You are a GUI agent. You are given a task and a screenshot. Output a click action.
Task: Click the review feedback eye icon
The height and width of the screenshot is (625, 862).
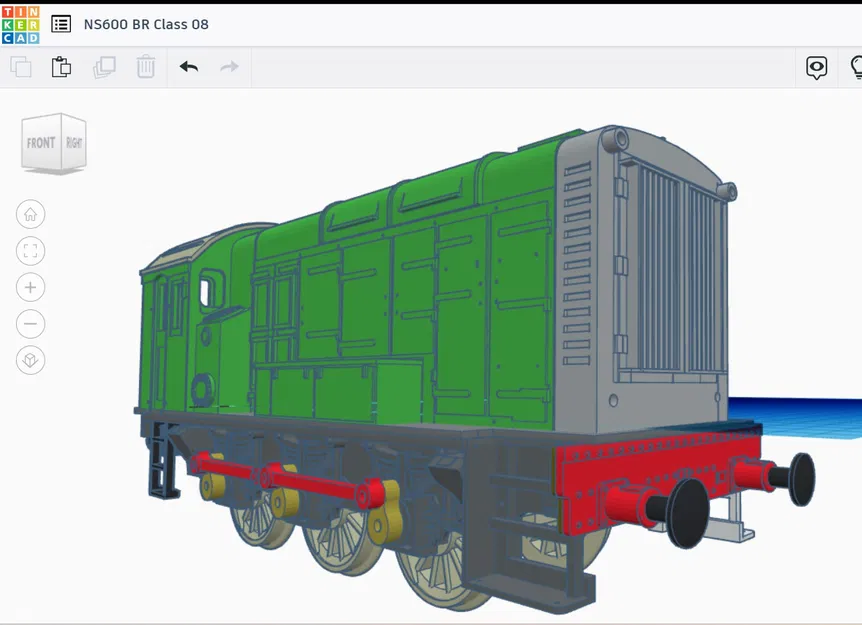[816, 67]
